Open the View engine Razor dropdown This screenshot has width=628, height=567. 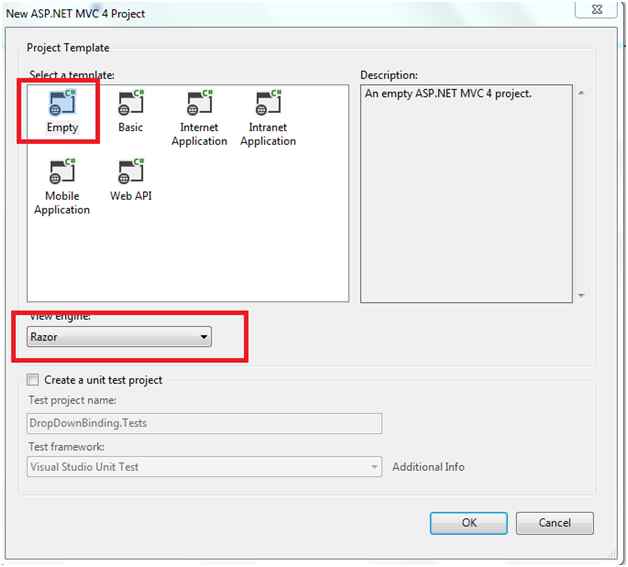pos(119,336)
